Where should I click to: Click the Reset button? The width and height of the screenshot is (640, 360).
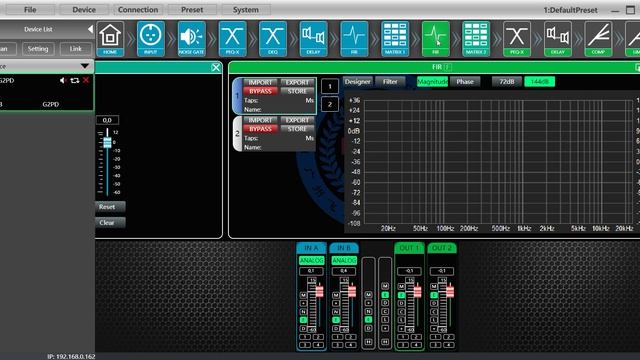(x=110, y=207)
